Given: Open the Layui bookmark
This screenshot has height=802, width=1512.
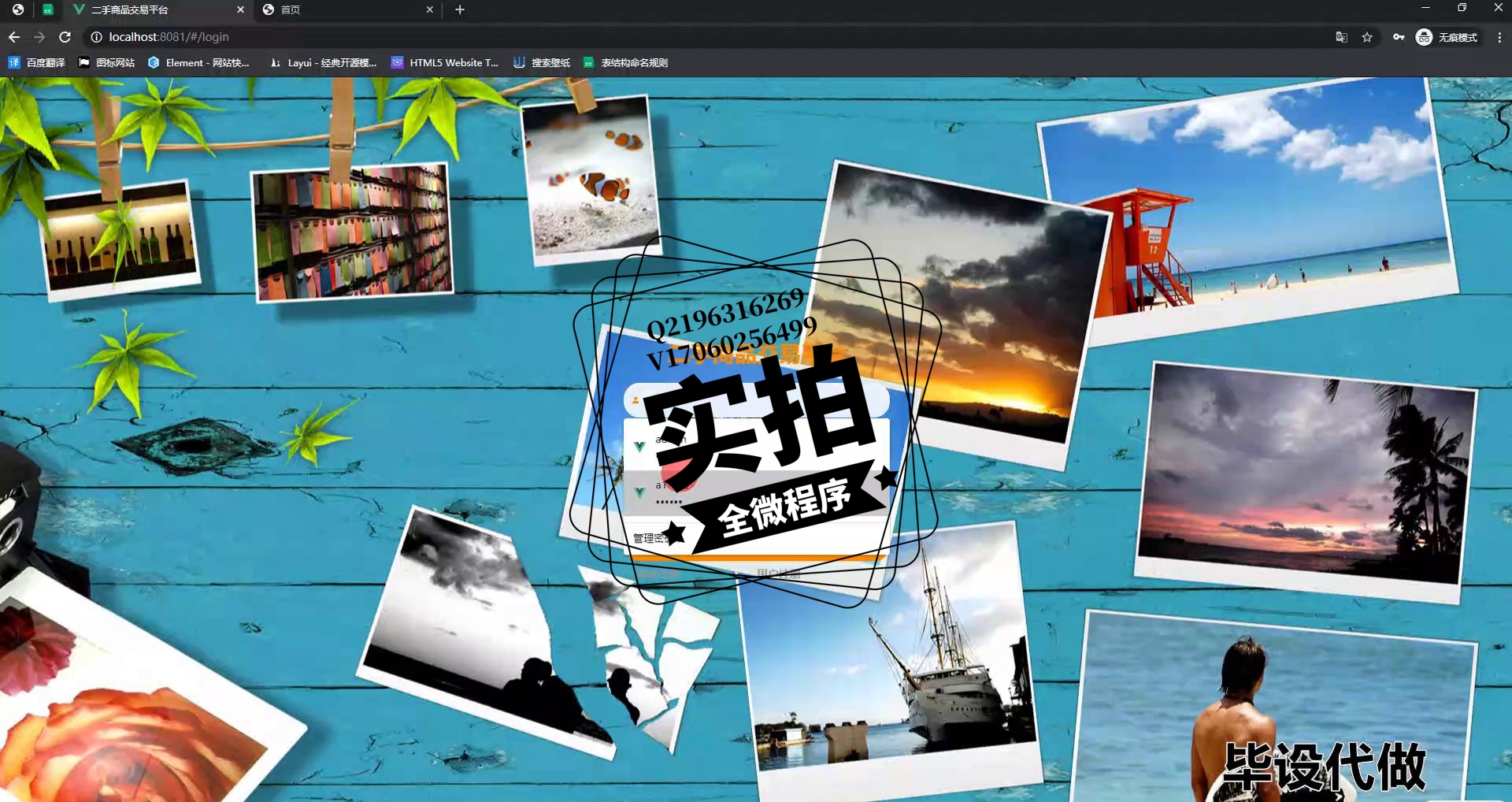Looking at the screenshot, I should click(x=323, y=62).
